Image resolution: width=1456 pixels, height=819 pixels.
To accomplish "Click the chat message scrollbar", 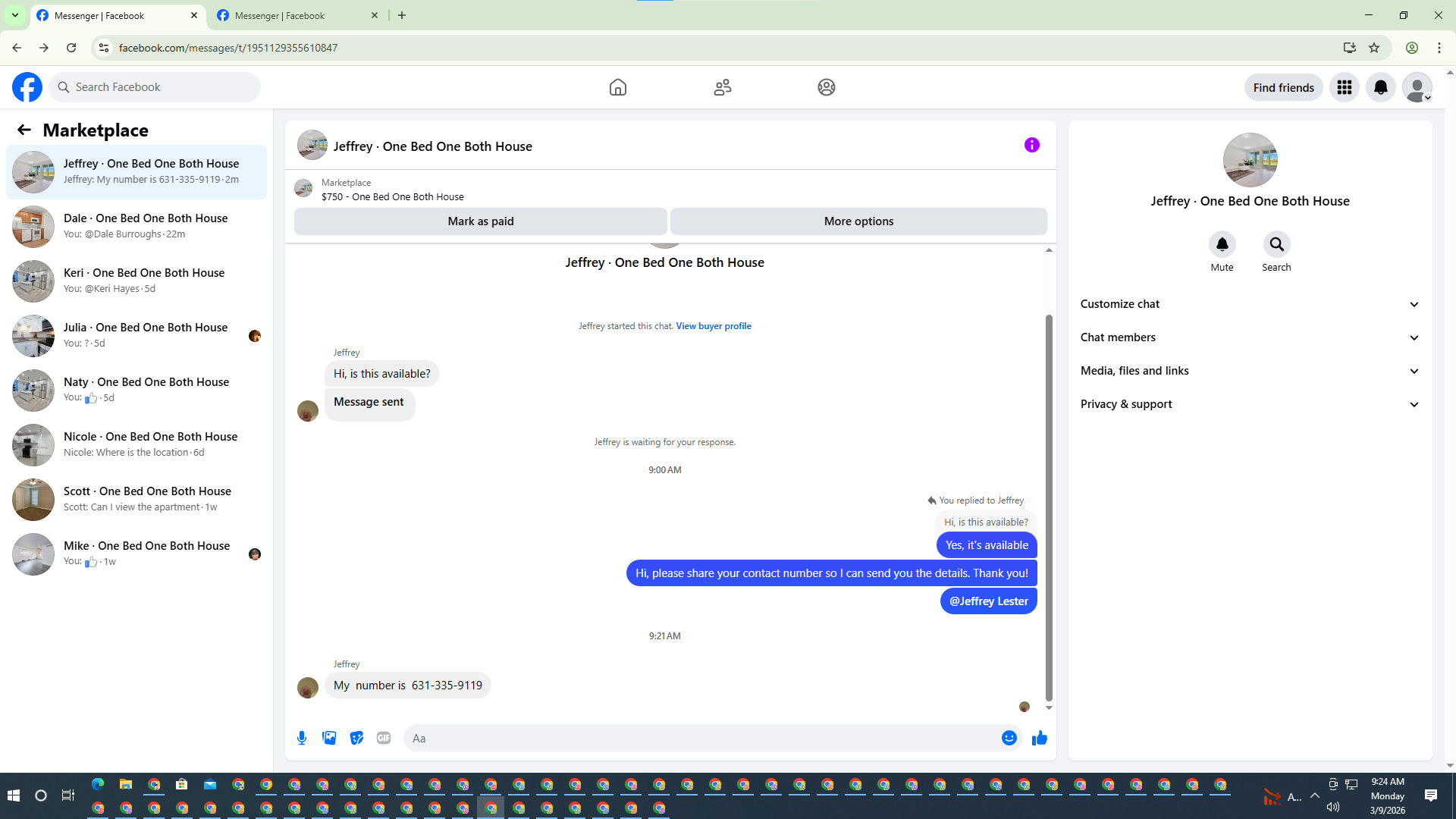I will pos(1049,508).
